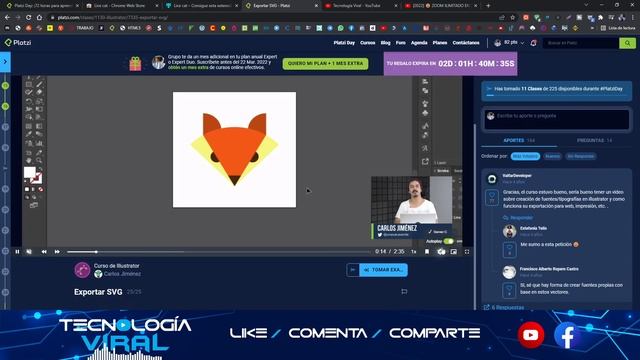The width and height of the screenshot is (640, 360).
Task: Skip forward with the fast-forward button
Action: pos(57,252)
